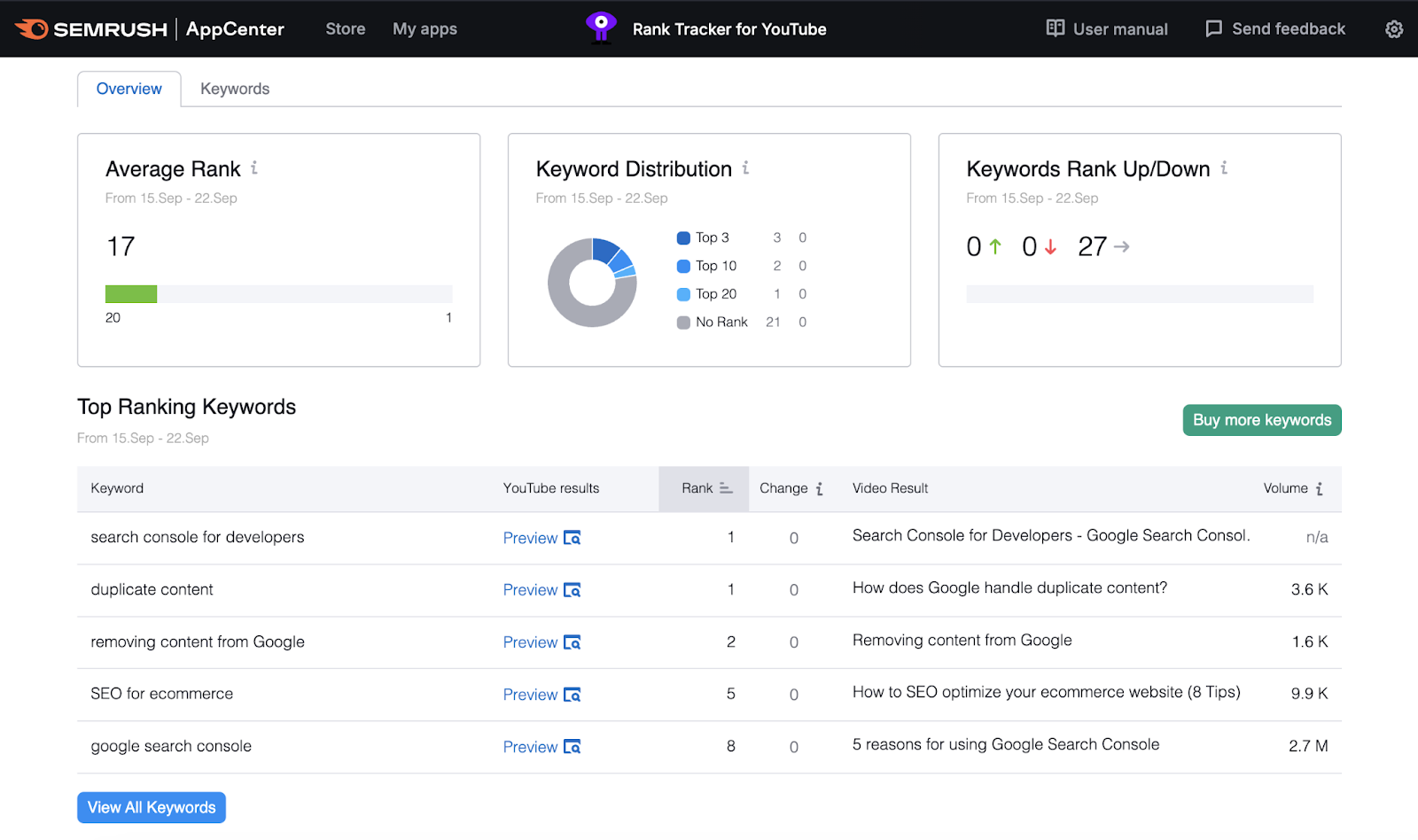1418x840 pixels.
Task: Click the Change column info icon
Action: (x=820, y=488)
